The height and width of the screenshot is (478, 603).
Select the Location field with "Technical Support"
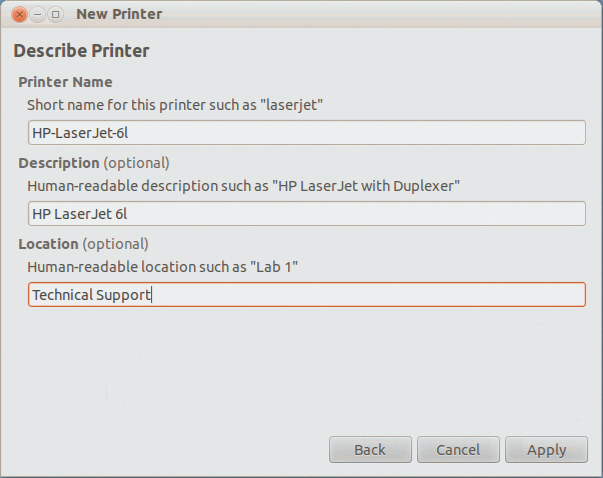306,295
